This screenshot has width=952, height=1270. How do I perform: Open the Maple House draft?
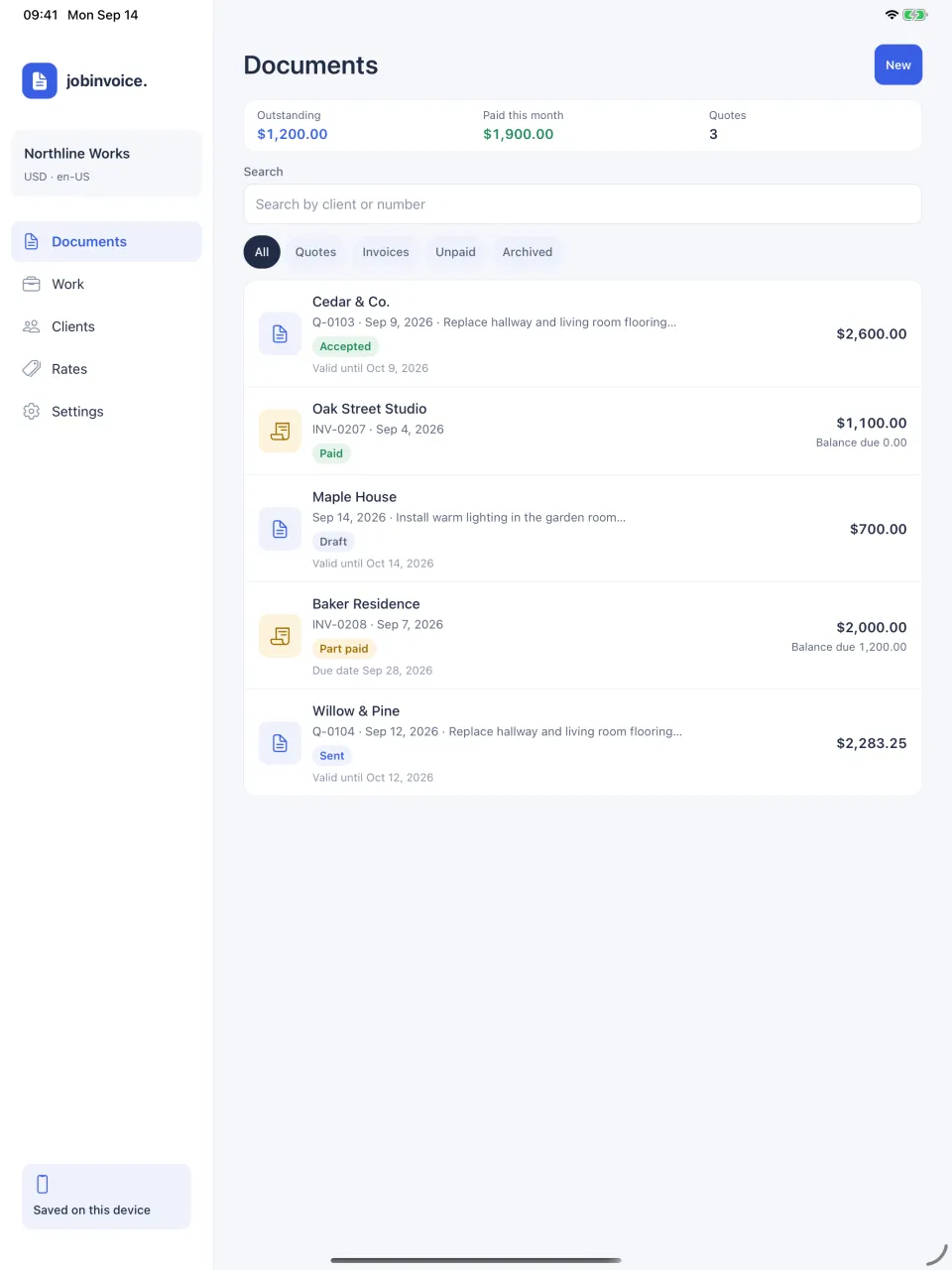point(583,529)
